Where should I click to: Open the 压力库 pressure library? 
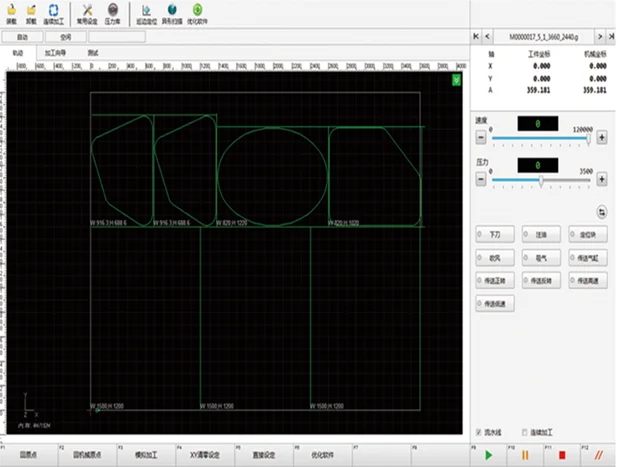(113, 13)
